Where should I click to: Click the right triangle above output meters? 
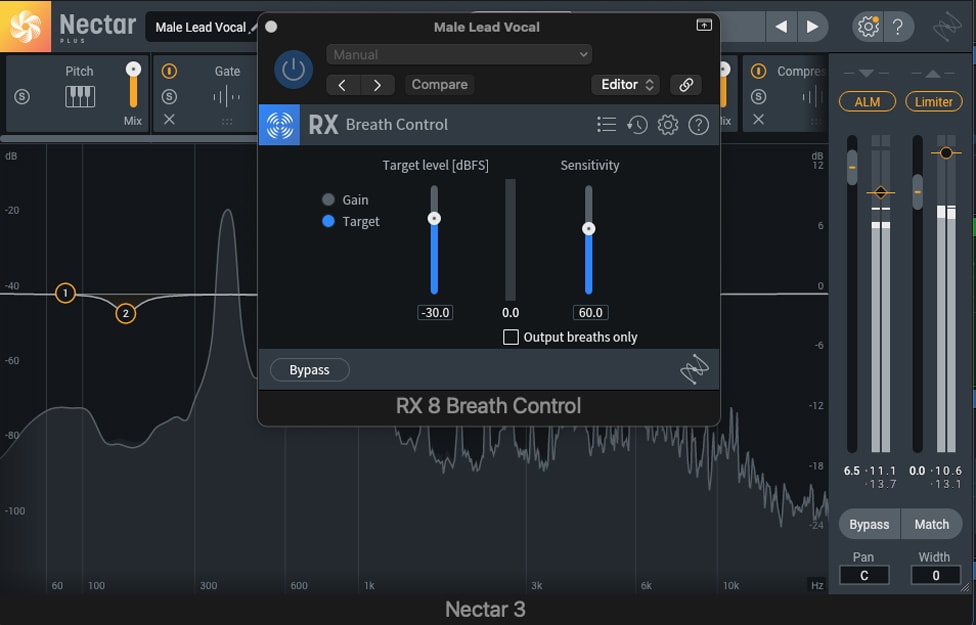[x=932, y=73]
